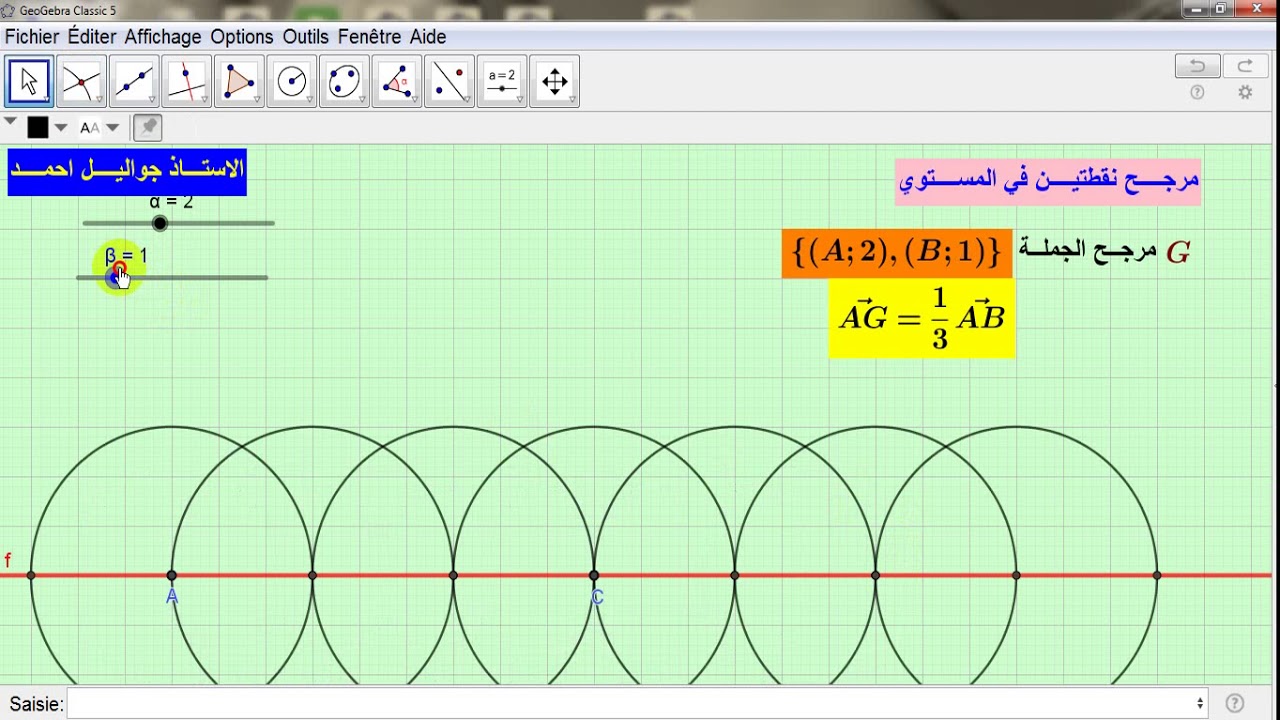Open the settings gear icon

[1245, 92]
